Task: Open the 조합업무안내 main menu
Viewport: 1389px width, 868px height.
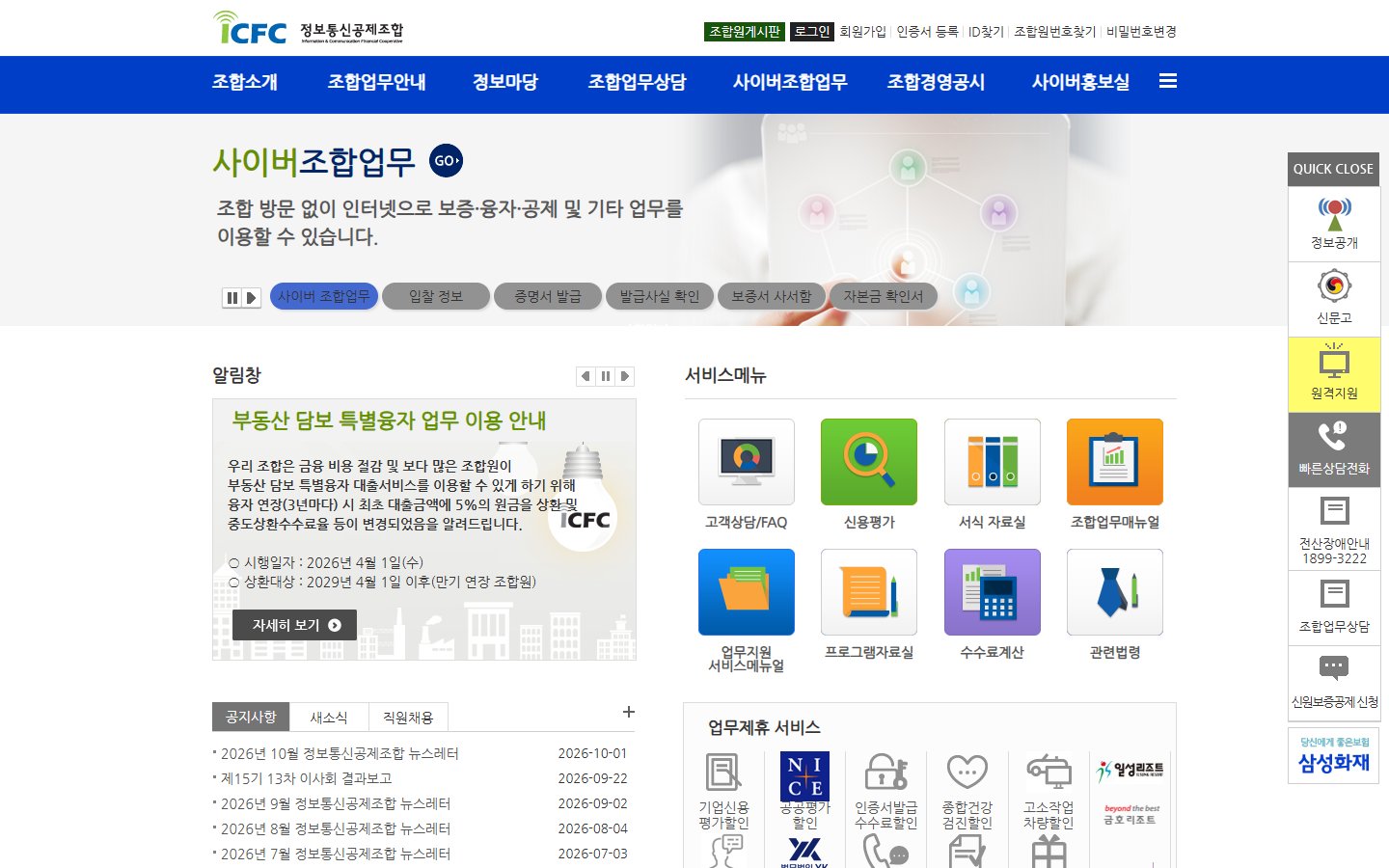Action: coord(377,82)
